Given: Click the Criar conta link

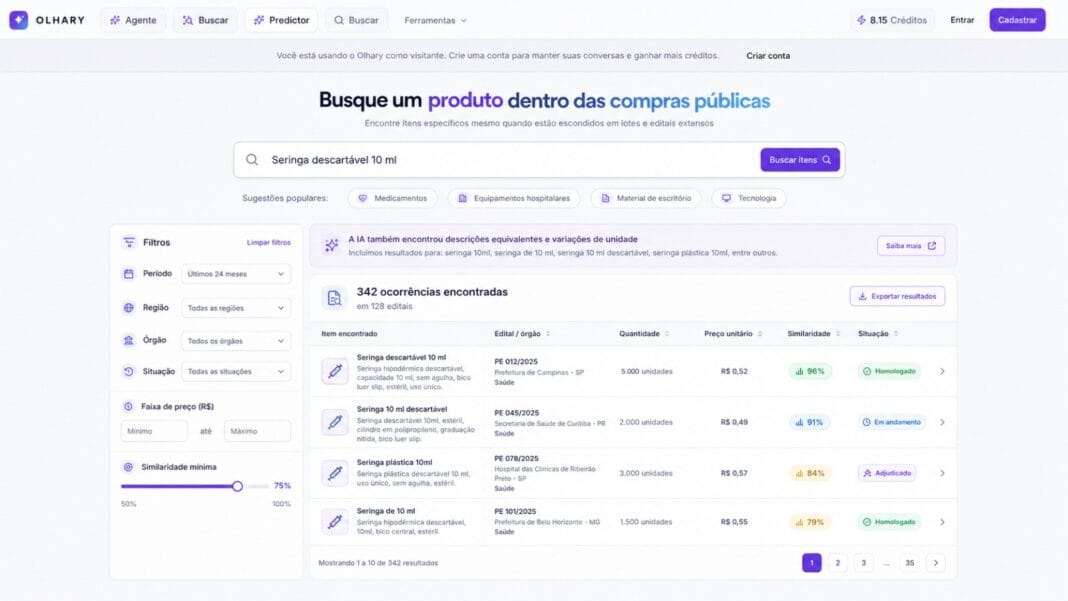Looking at the screenshot, I should point(768,56).
